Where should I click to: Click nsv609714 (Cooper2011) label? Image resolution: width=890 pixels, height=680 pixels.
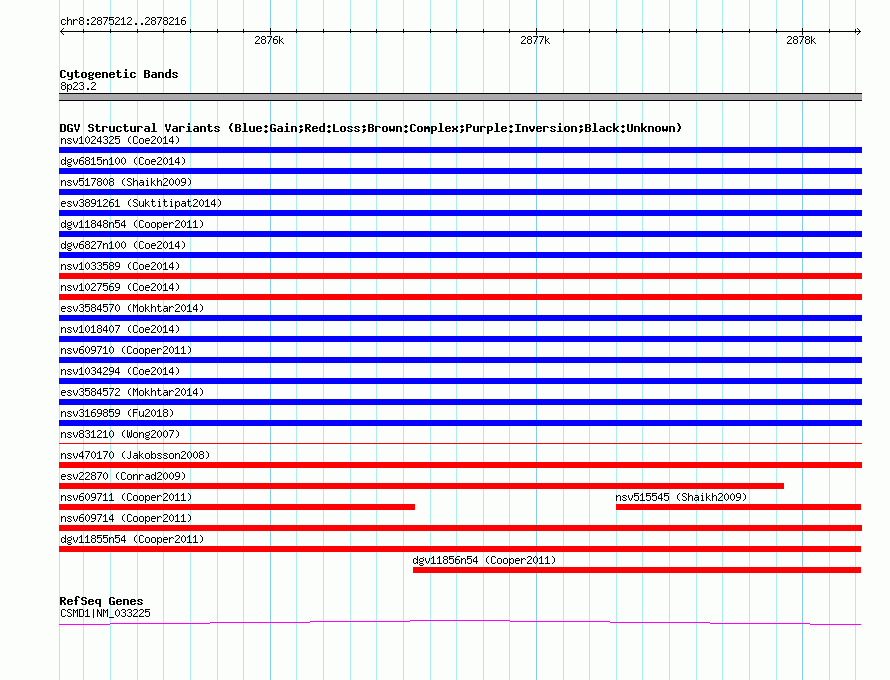coord(126,518)
